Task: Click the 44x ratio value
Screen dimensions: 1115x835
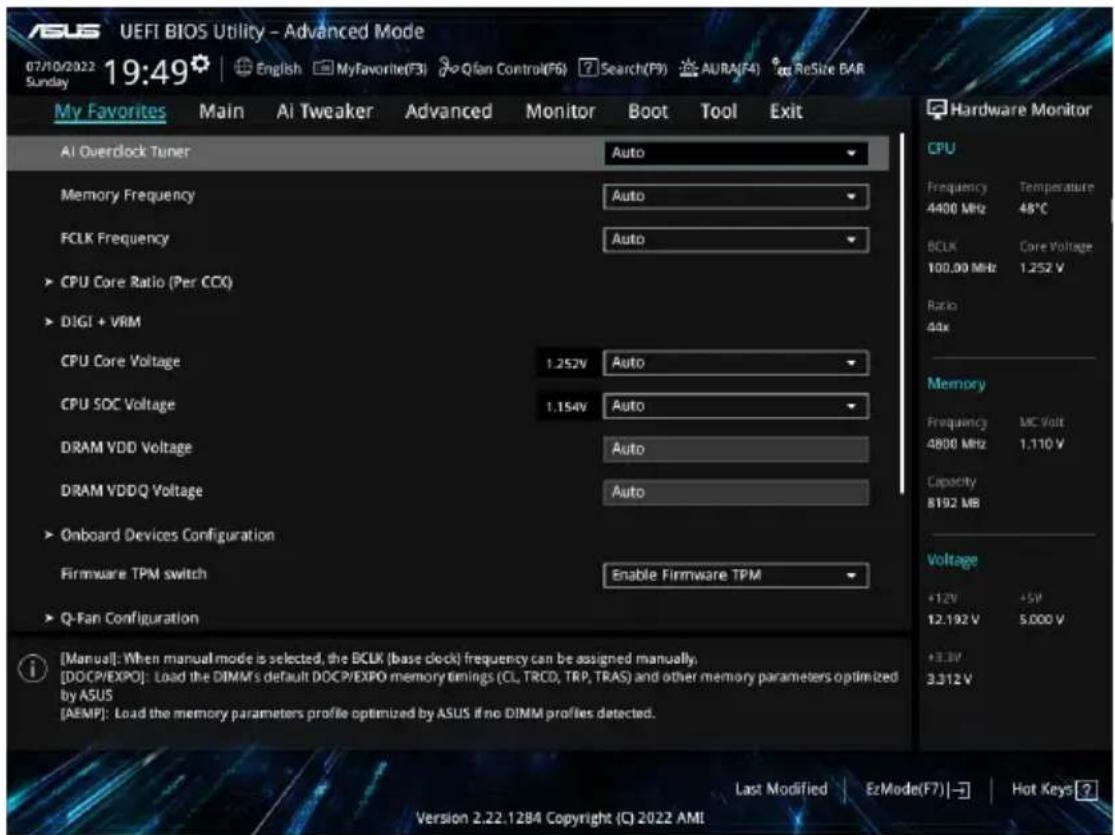Action: click(938, 327)
